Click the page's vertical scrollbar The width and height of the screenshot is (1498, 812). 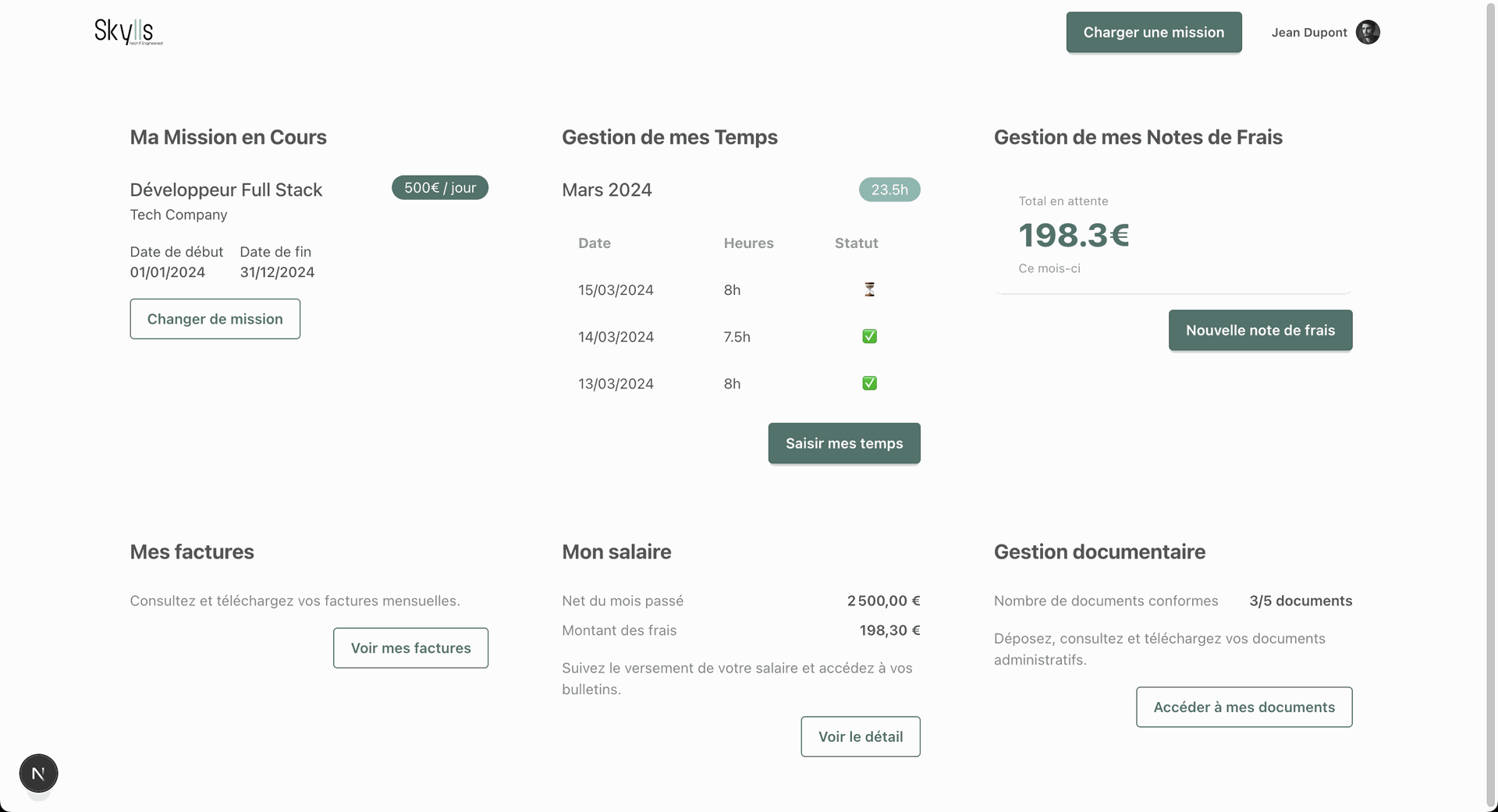tap(1492, 390)
